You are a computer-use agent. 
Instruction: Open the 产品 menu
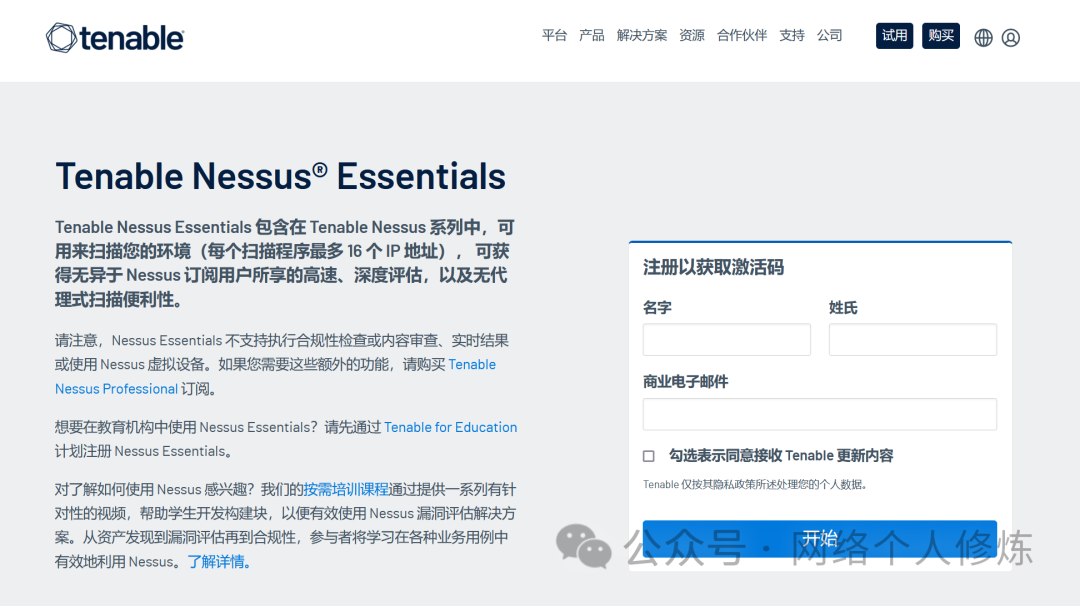click(x=592, y=36)
